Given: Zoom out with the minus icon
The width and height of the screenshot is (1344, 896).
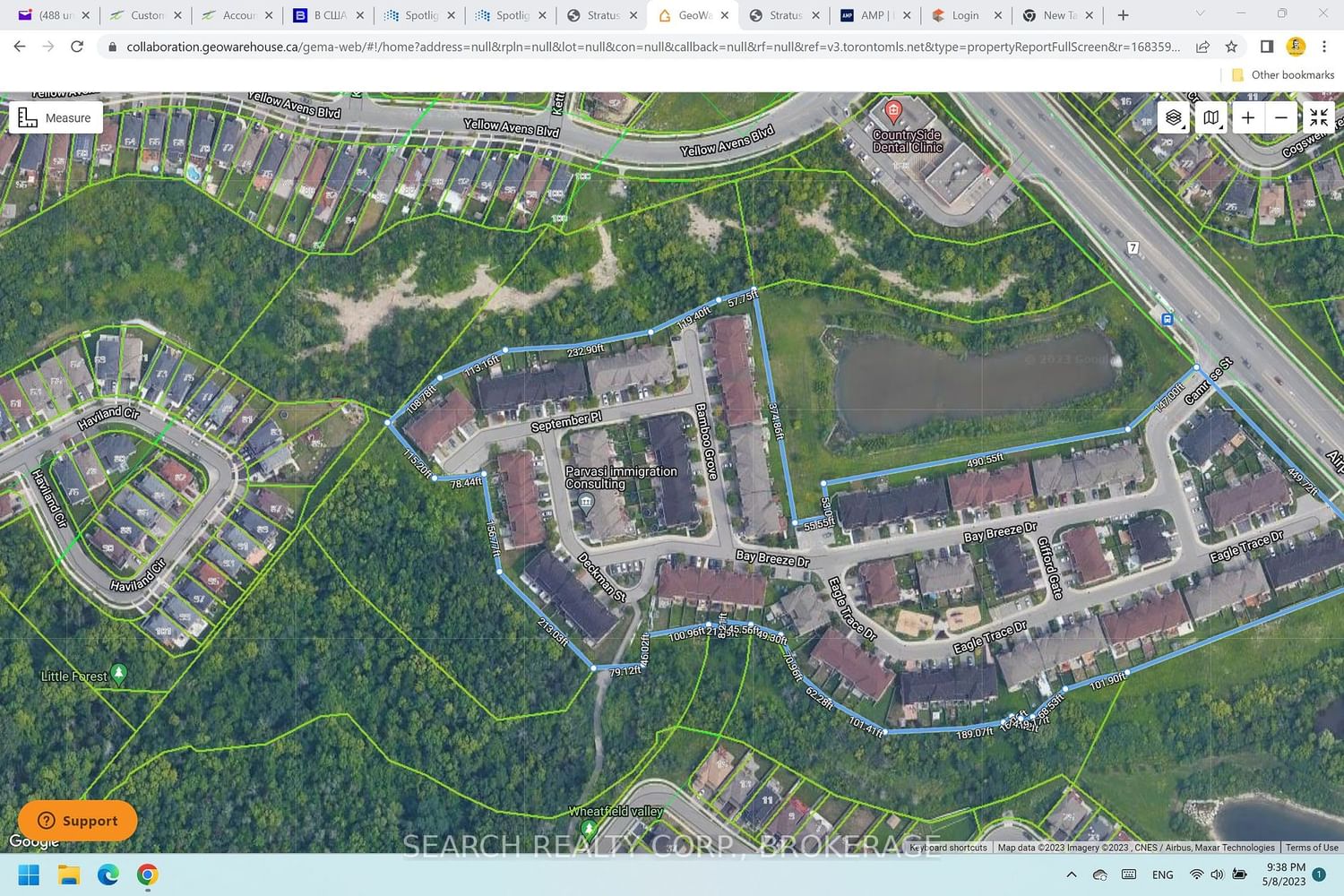Looking at the screenshot, I should (x=1281, y=117).
